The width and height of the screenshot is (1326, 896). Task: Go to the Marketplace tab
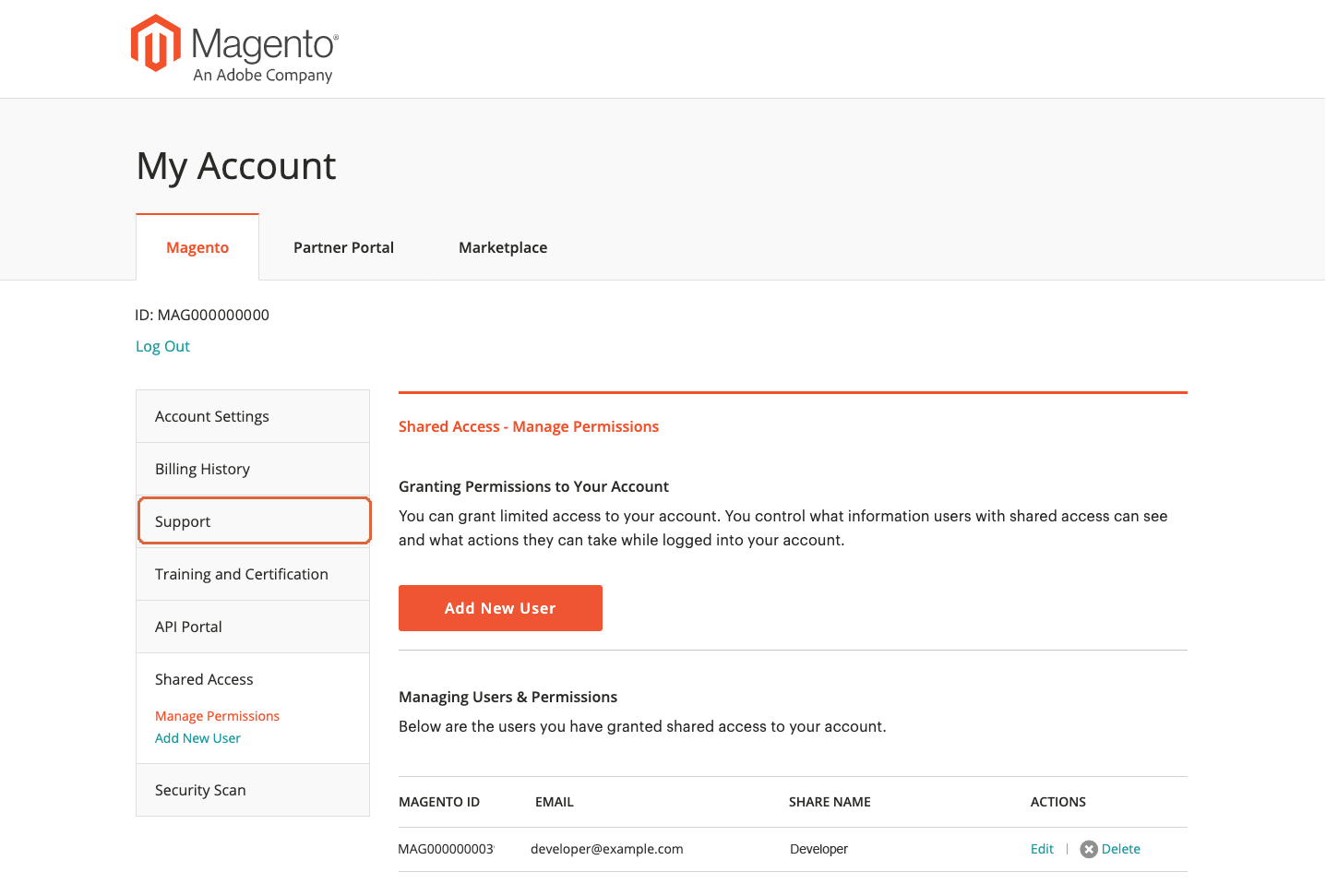coord(503,247)
